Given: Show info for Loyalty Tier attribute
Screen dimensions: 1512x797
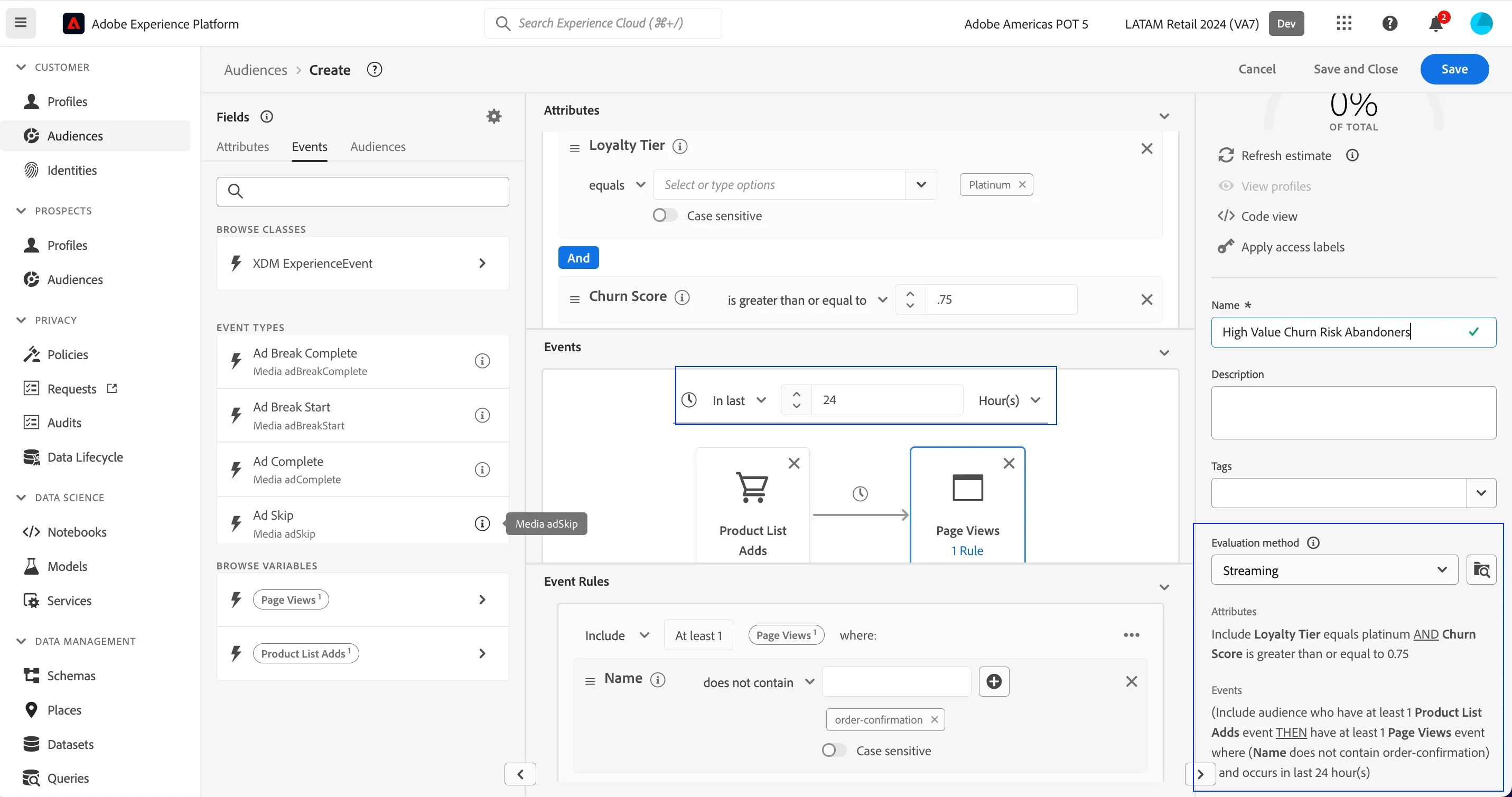Looking at the screenshot, I should tap(680, 146).
